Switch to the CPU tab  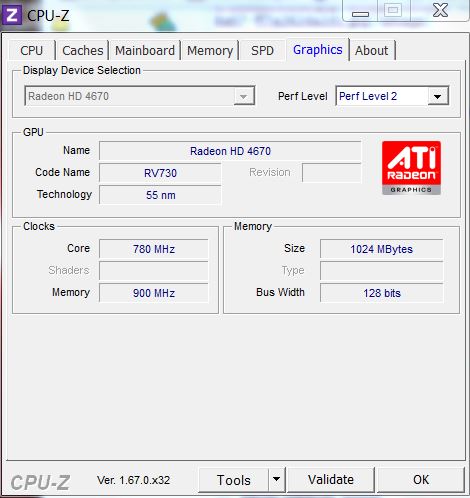coord(32,51)
